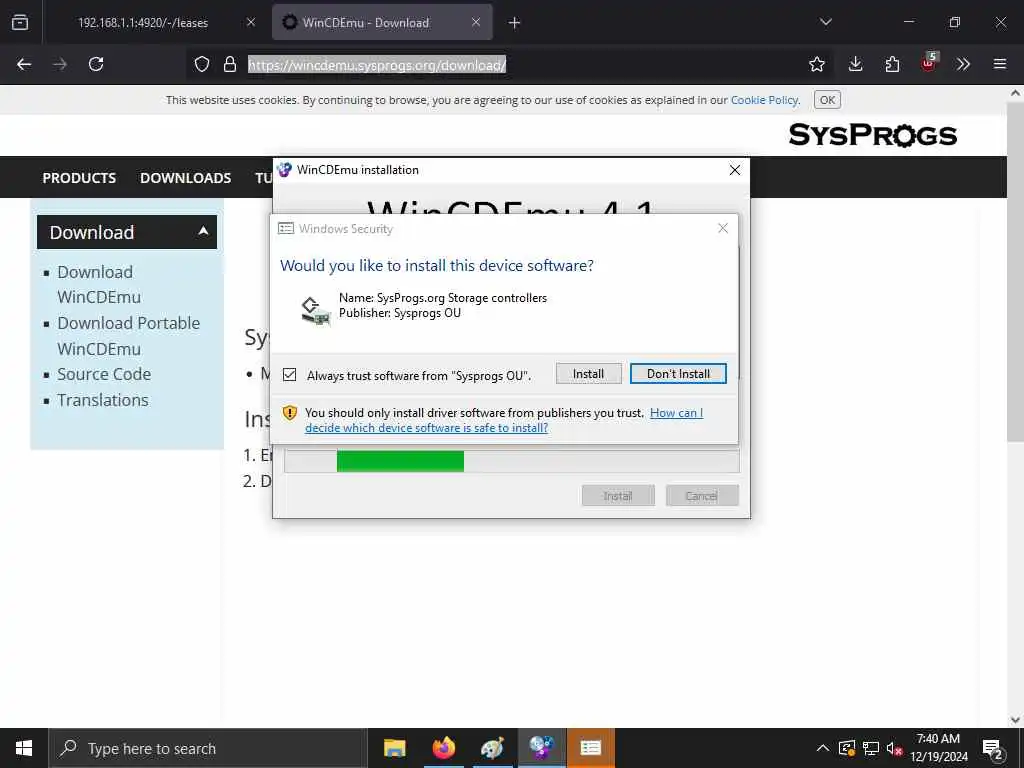1024x768 pixels.
Task: Click the site padlock security icon
Action: click(230, 64)
